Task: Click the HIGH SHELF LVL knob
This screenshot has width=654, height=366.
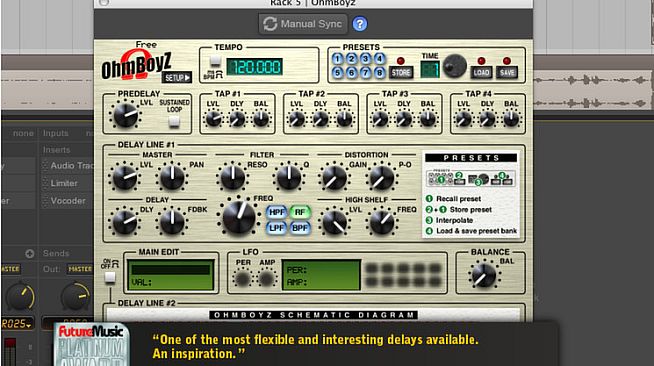Action: coord(335,222)
